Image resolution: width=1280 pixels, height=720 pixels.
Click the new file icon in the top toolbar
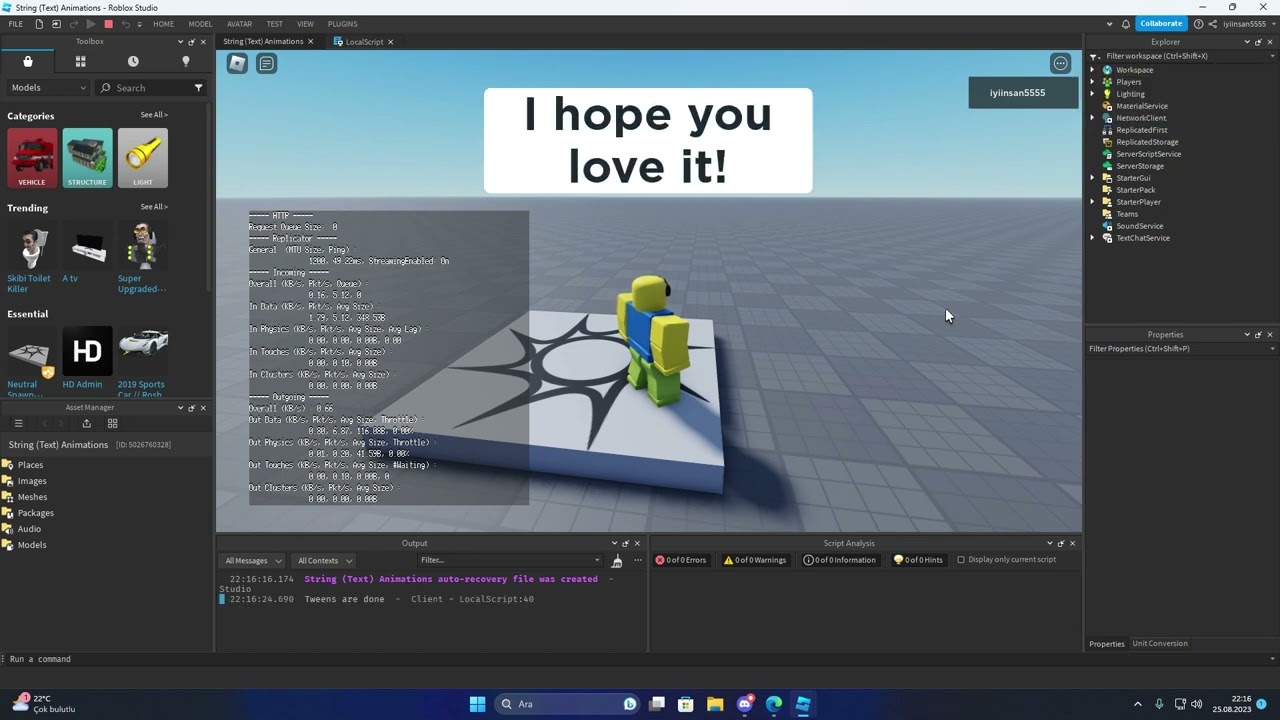click(39, 24)
